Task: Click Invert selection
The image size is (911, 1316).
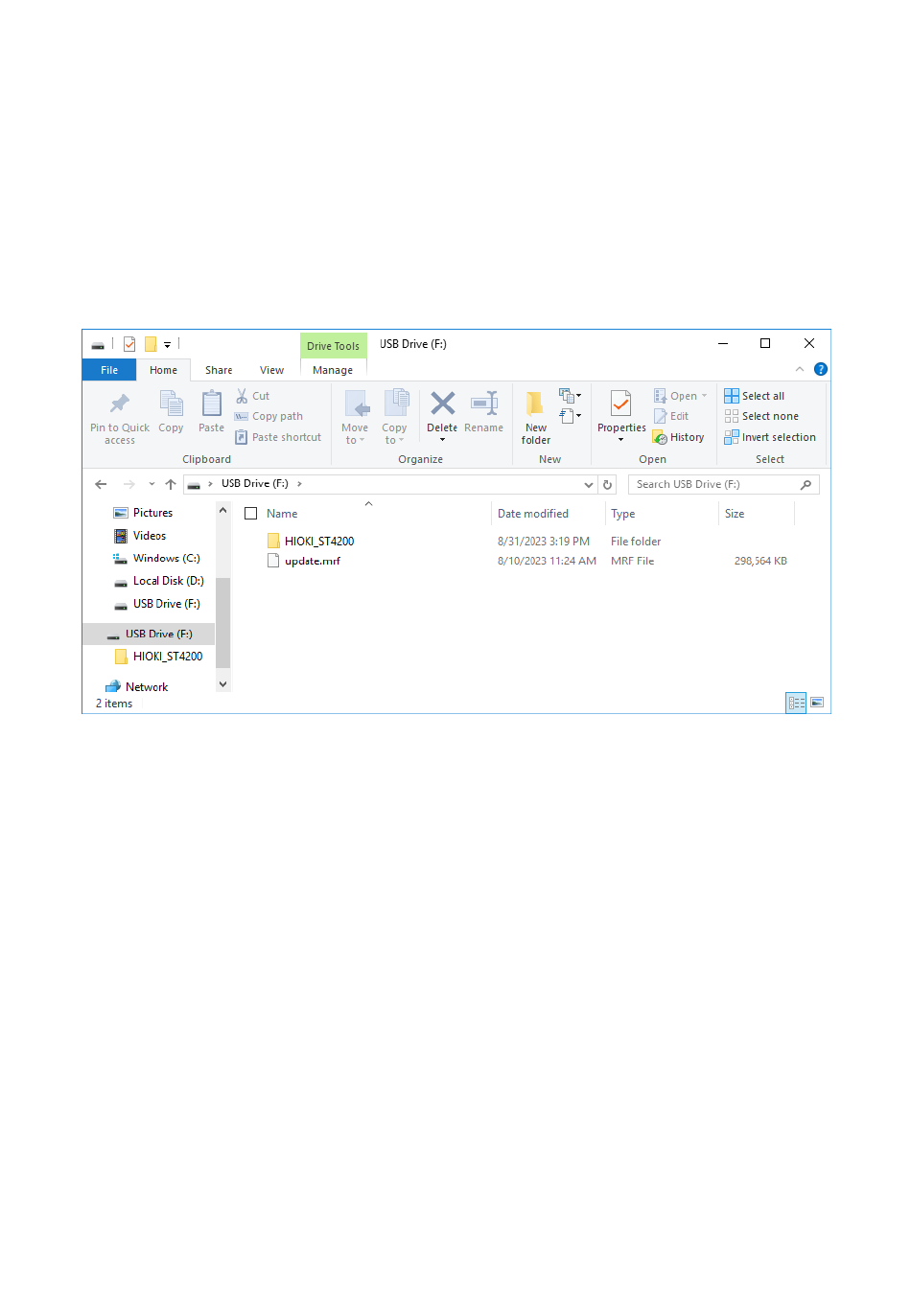Action: [x=770, y=437]
